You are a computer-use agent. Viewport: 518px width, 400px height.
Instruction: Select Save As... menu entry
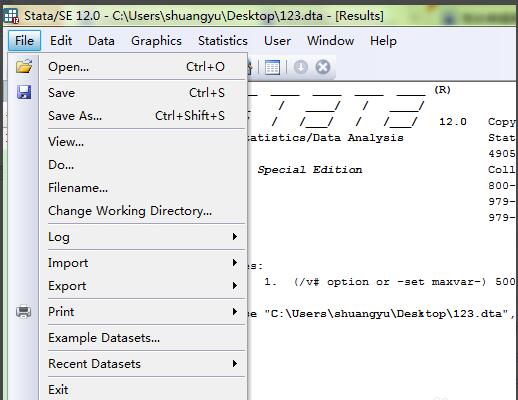143,116
